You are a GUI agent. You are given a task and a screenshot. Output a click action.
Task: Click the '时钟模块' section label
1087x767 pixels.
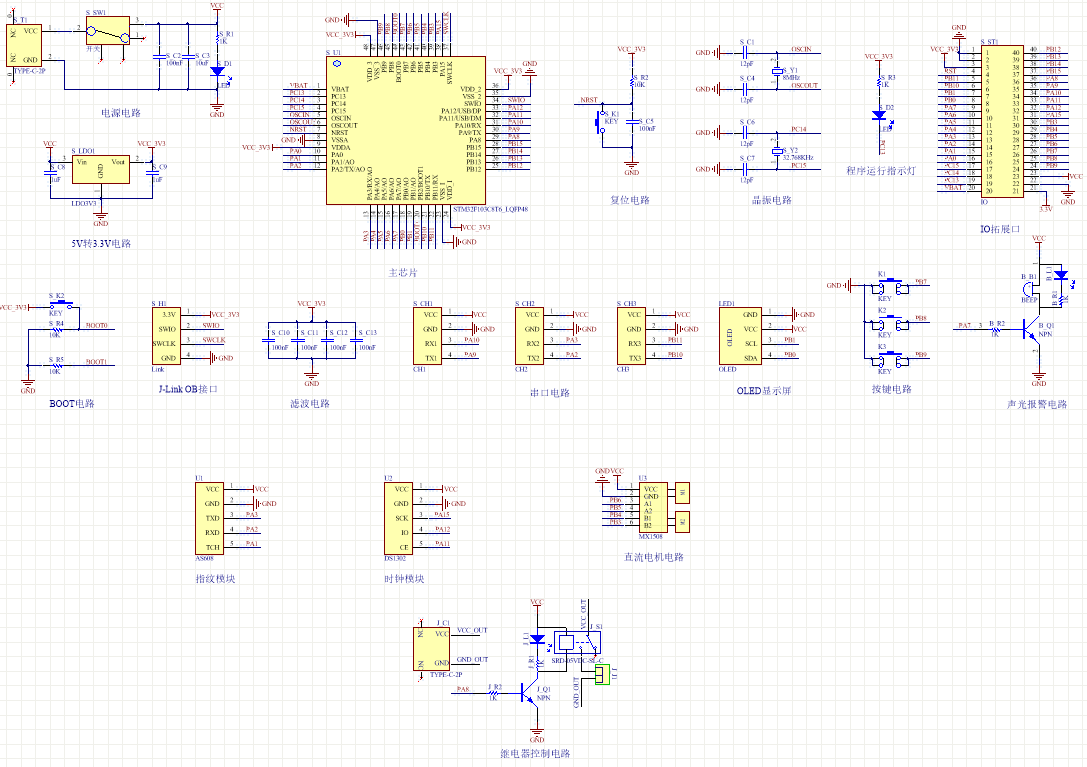click(x=404, y=578)
